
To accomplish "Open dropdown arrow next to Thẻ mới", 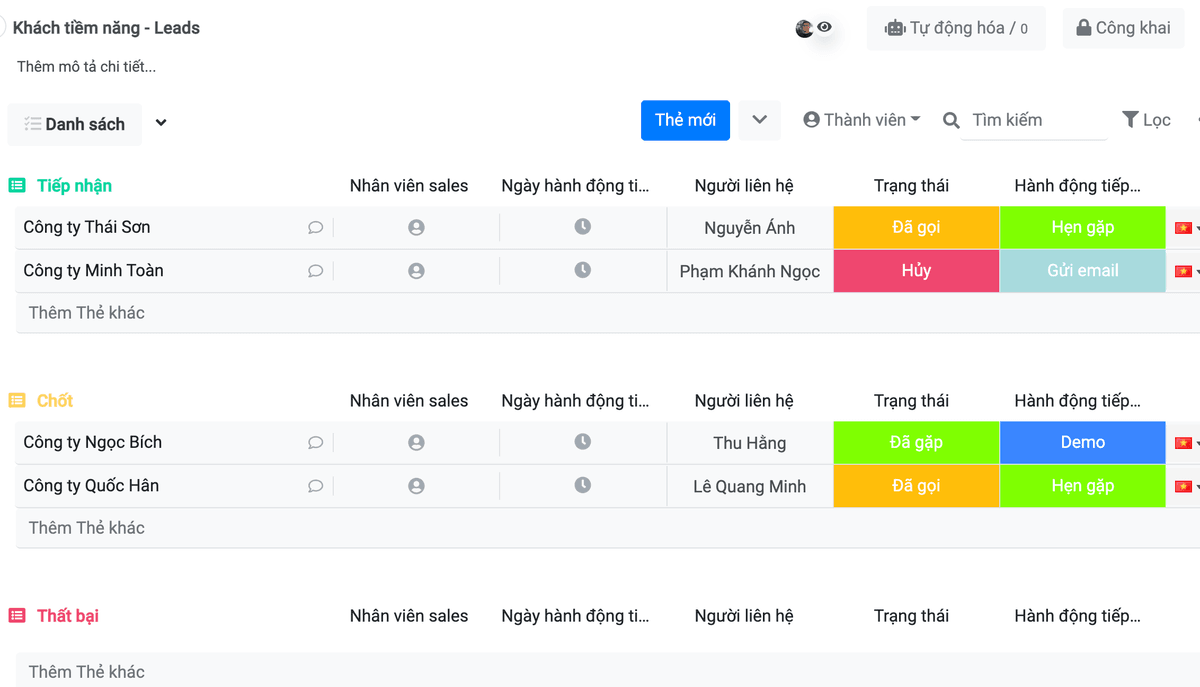I will point(760,120).
